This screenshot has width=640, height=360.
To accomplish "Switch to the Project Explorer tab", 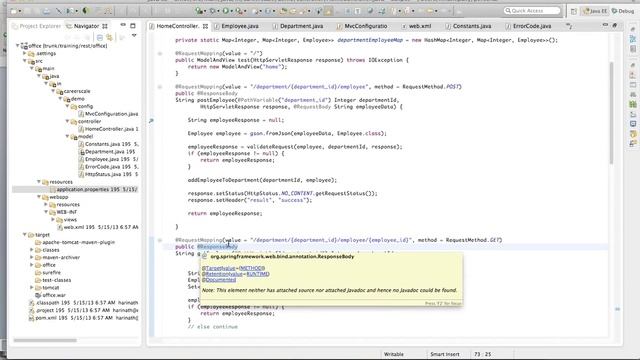I will [x=36, y=26].
